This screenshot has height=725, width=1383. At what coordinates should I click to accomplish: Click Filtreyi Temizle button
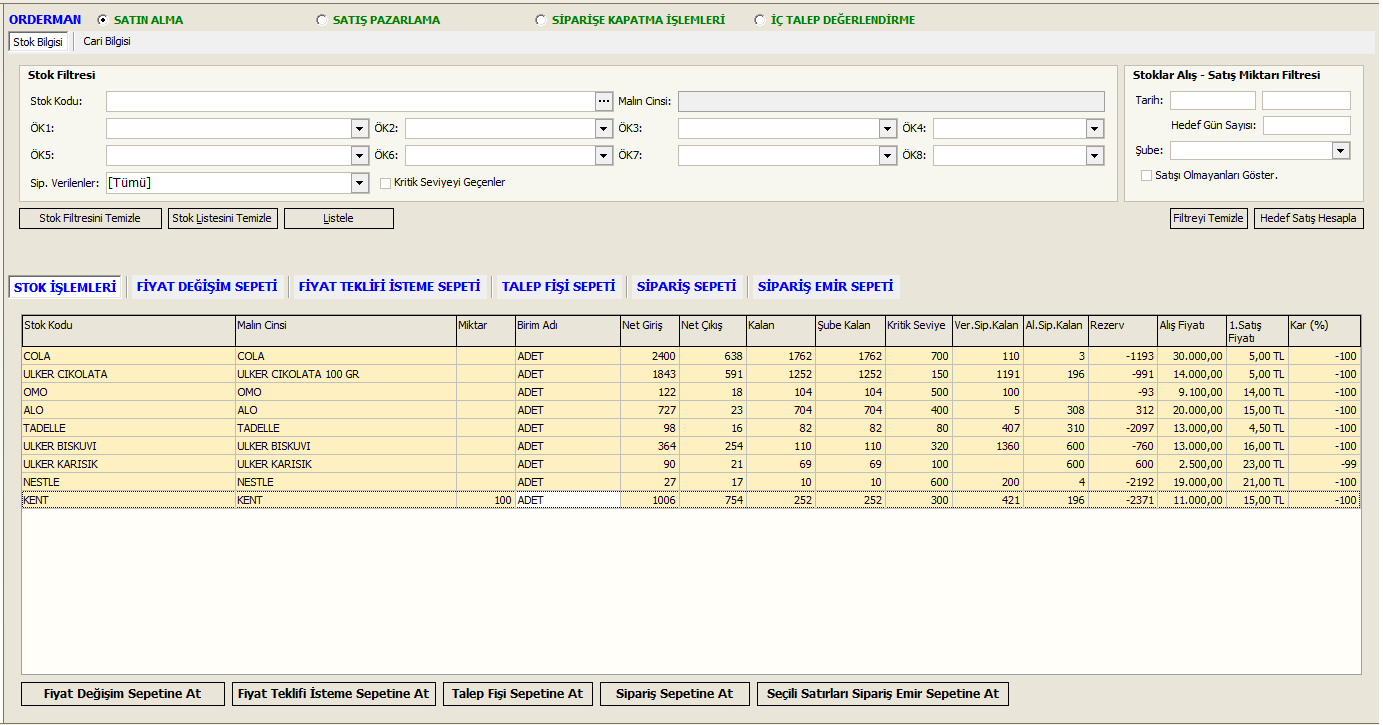[x=1209, y=218]
